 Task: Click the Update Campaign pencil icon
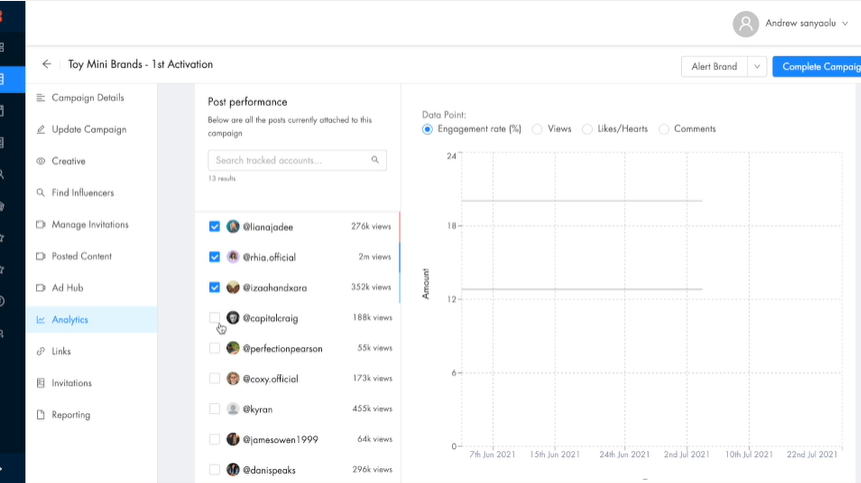[x=40, y=130]
